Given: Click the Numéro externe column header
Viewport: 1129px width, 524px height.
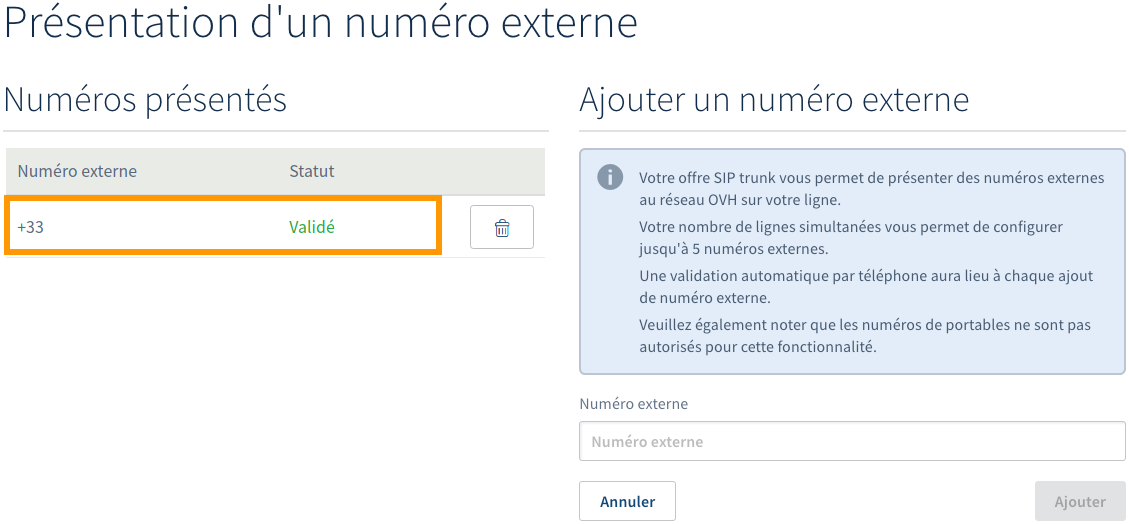Looking at the screenshot, I should click(x=77, y=171).
